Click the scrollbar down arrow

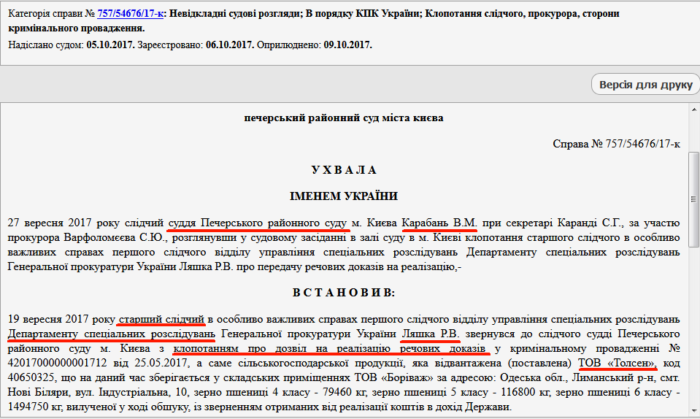(691, 411)
